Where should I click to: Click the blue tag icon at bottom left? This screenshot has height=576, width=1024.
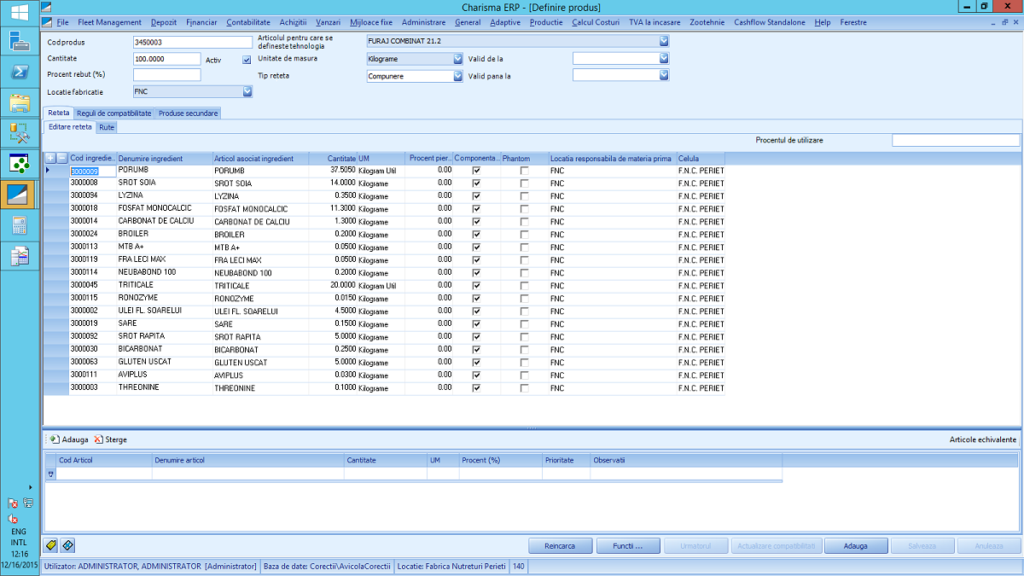(x=67, y=545)
